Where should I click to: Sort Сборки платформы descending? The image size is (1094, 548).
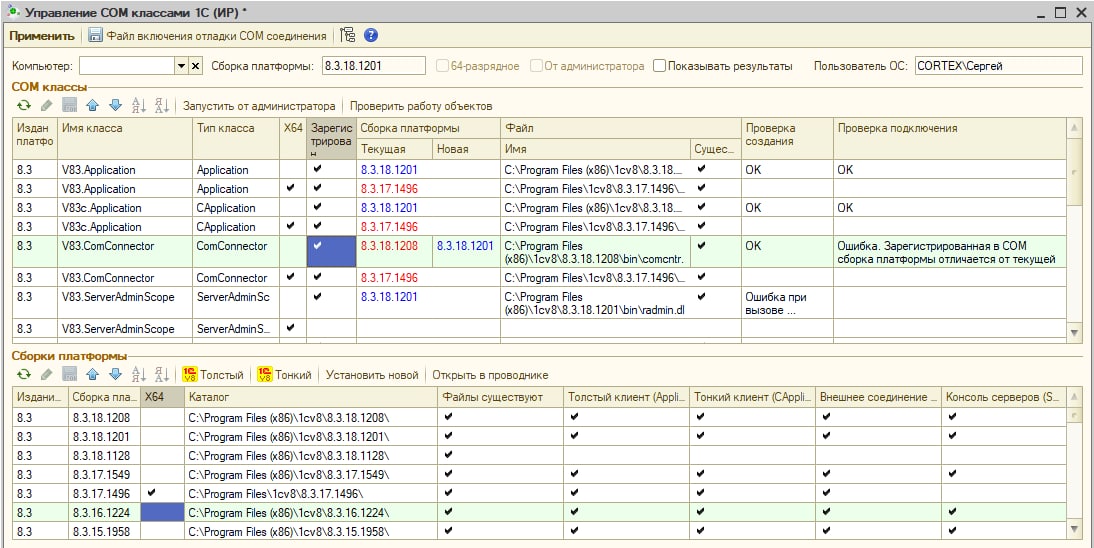pos(162,375)
